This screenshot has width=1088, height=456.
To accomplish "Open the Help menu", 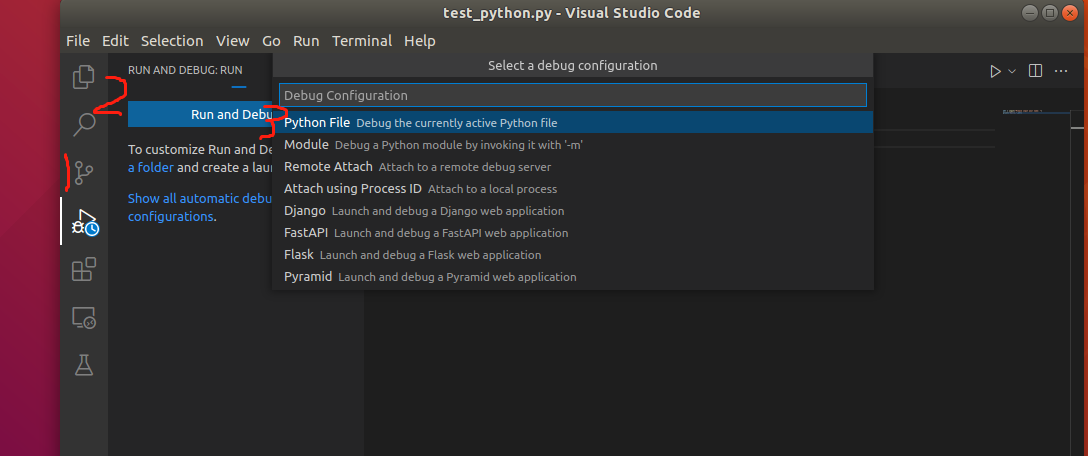I will [420, 41].
